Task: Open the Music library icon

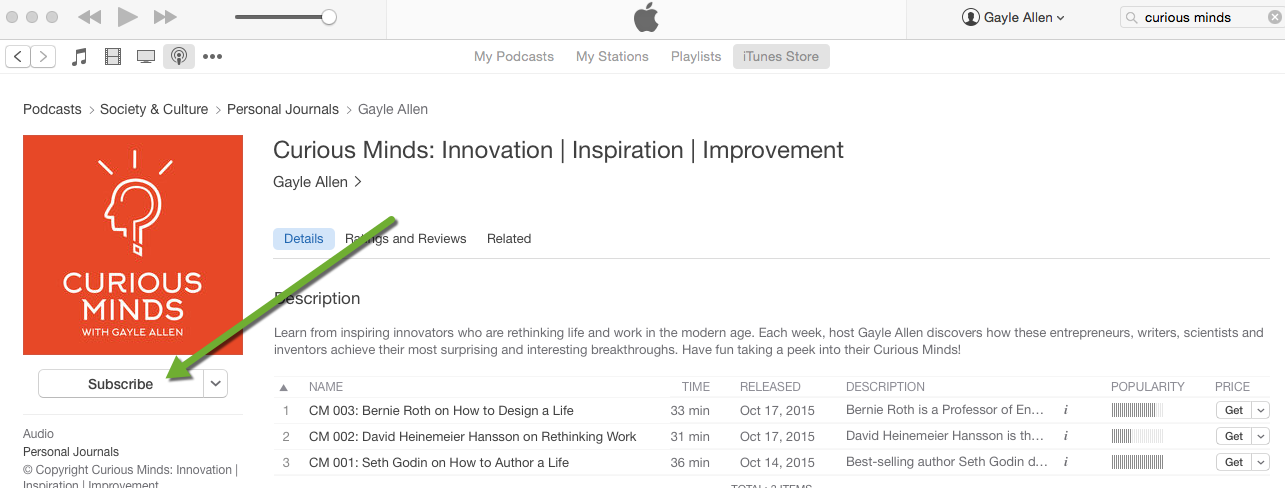Action: pyautogui.click(x=80, y=56)
